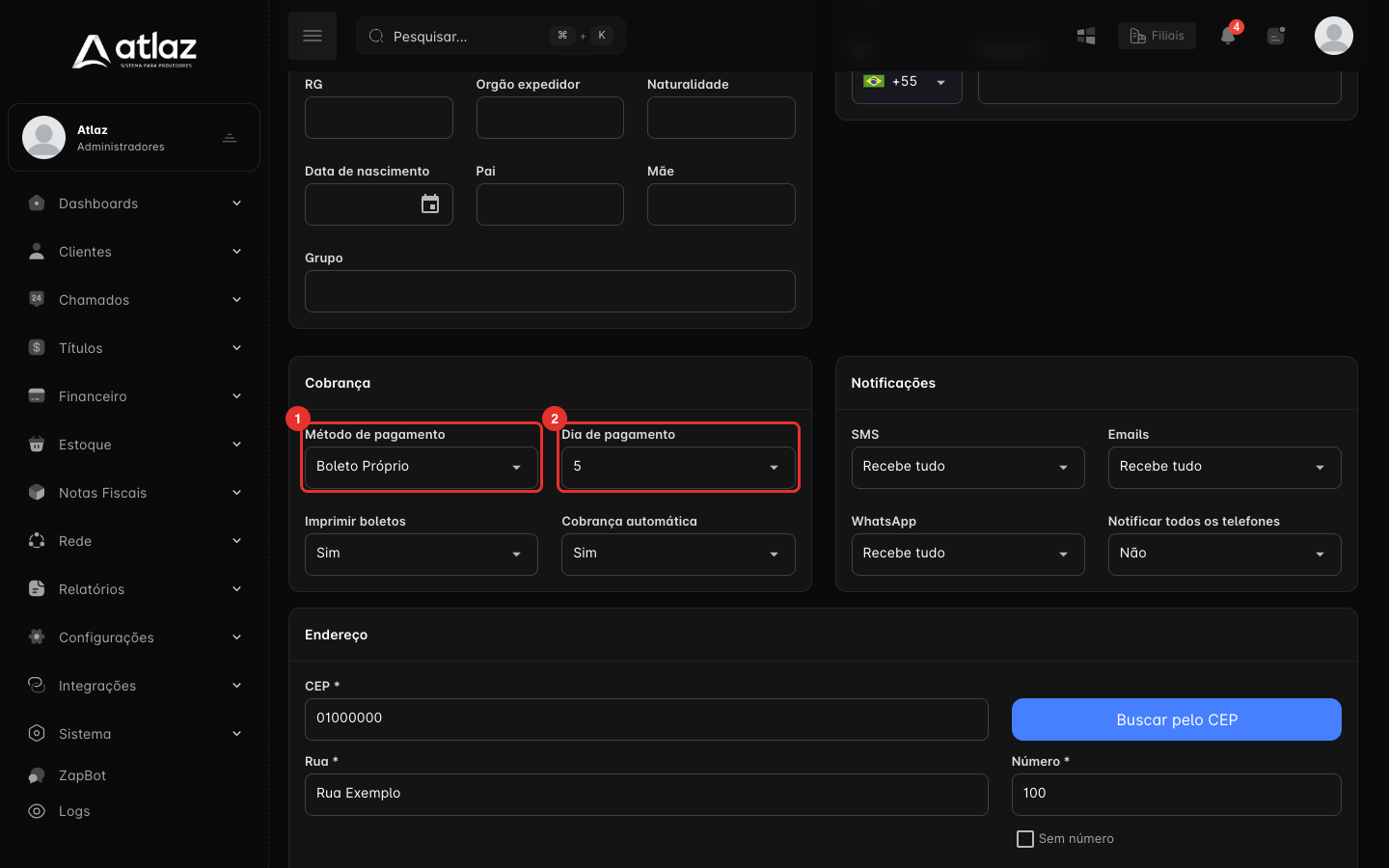Click the Financeiro card icon

pyautogui.click(x=37, y=395)
